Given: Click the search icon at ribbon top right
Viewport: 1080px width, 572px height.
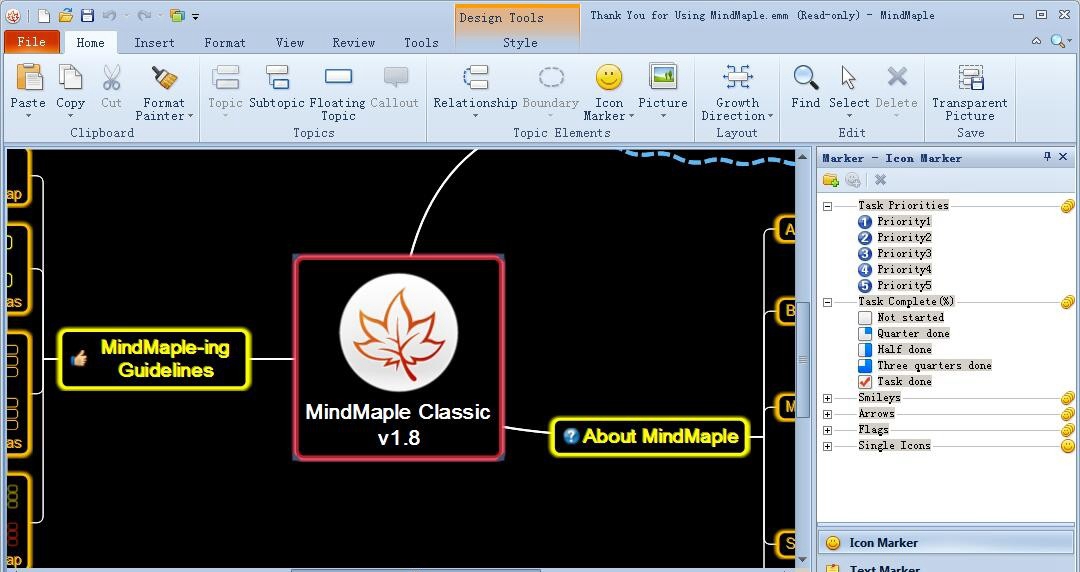Looking at the screenshot, I should [x=1058, y=41].
